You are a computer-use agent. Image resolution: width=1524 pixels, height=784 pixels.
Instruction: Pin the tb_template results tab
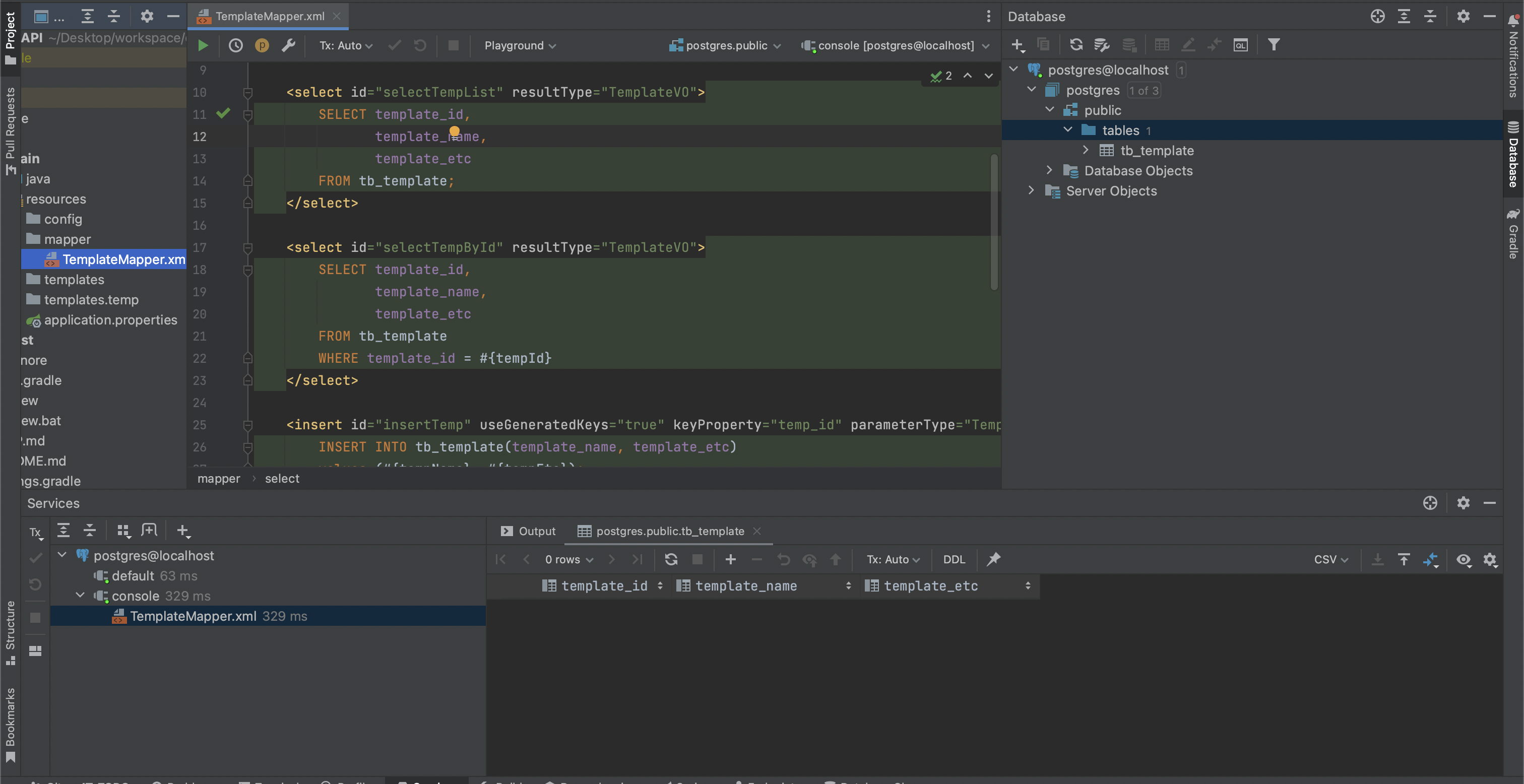coord(994,560)
